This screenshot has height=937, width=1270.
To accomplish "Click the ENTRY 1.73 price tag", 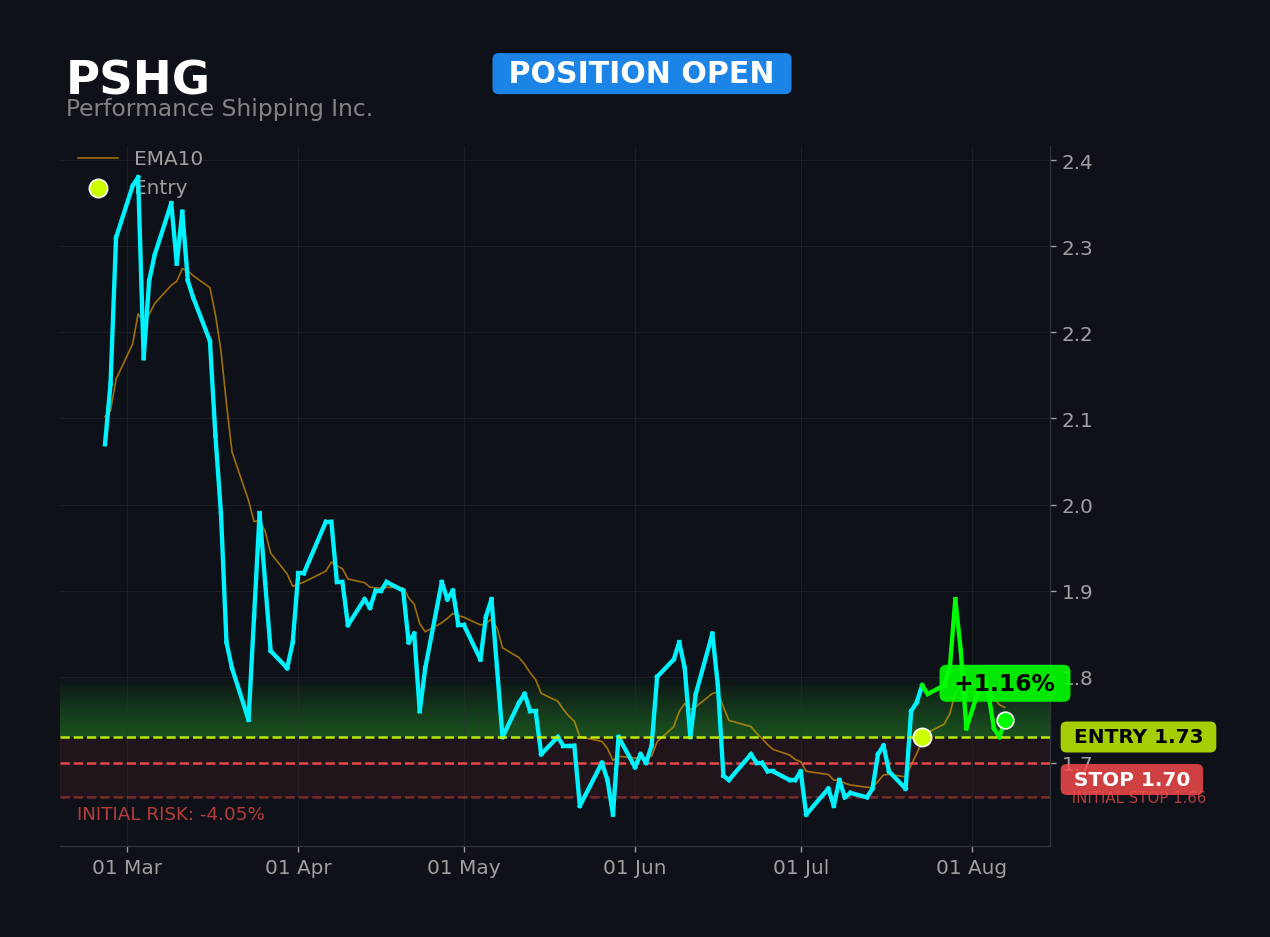I will 1138,737.
